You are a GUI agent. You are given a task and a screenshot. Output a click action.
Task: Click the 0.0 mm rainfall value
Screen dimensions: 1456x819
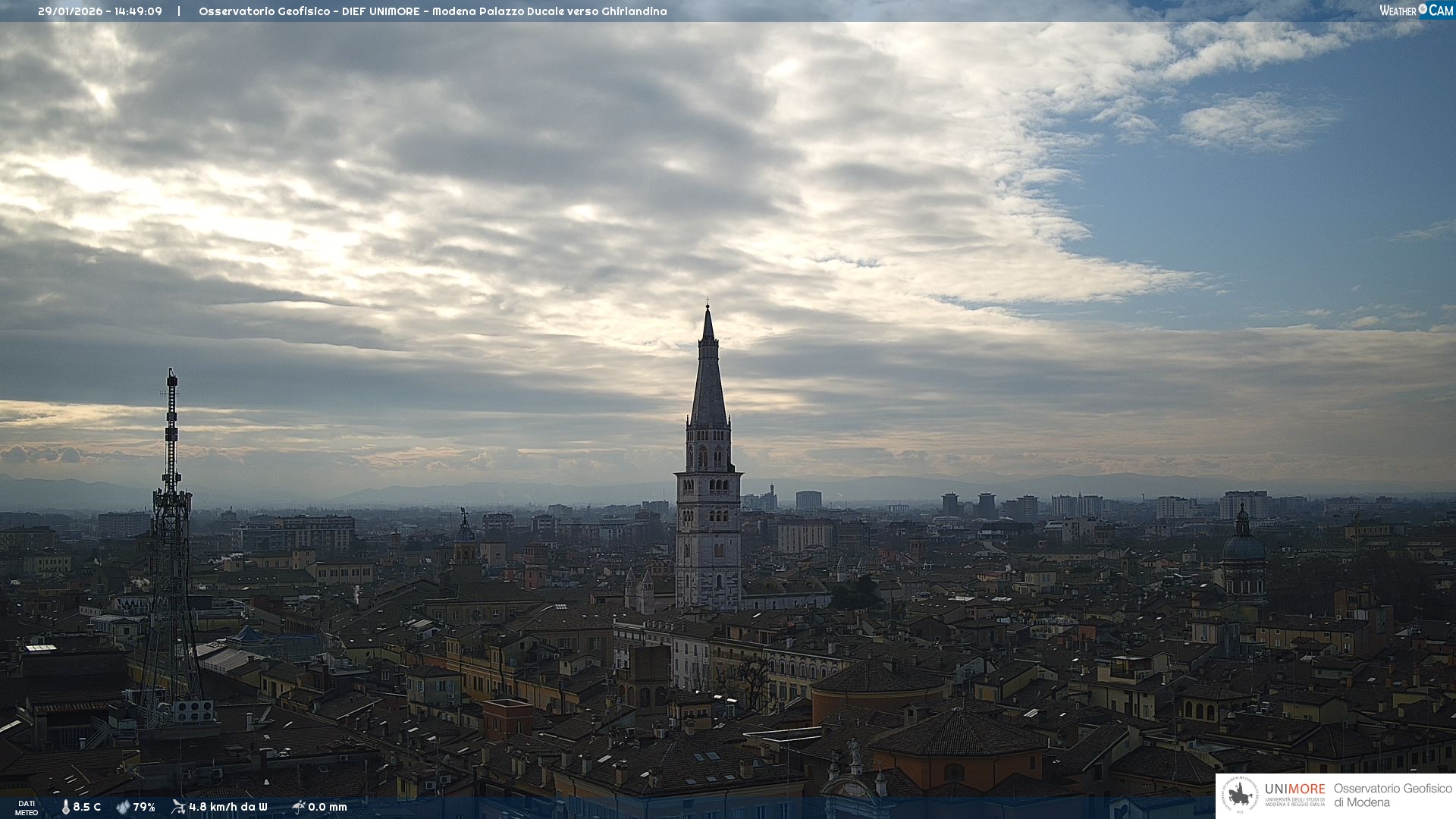(328, 807)
